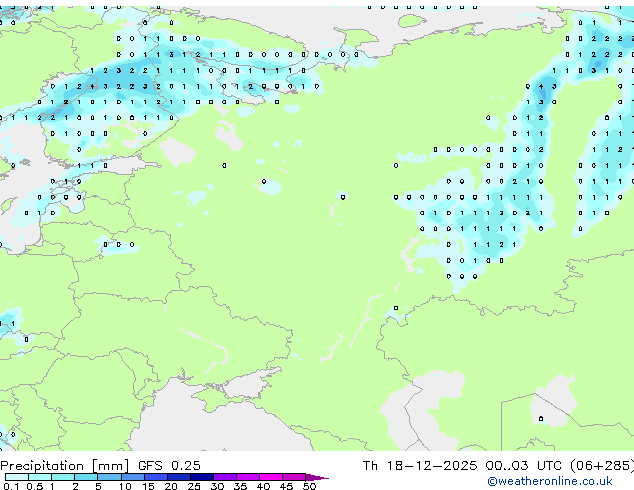This screenshot has width=634, height=490.
Task: Pick the 0.5–1 mm legend swatch
Action: 40,477
